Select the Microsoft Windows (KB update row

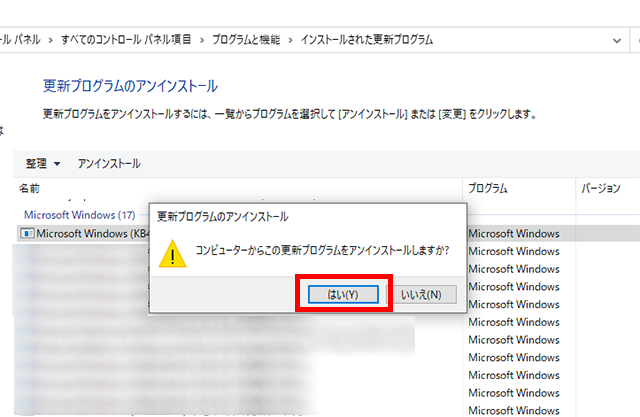pos(328,233)
